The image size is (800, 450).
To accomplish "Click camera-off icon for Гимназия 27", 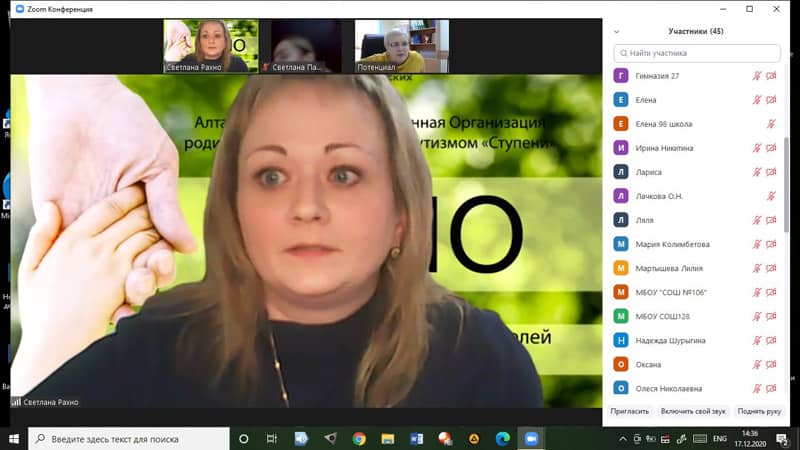I will click(x=771, y=76).
